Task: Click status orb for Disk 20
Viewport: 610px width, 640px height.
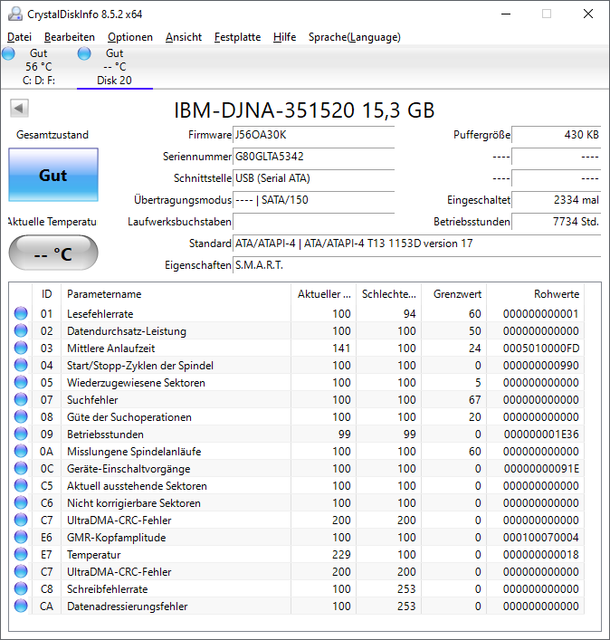Action: [85, 54]
